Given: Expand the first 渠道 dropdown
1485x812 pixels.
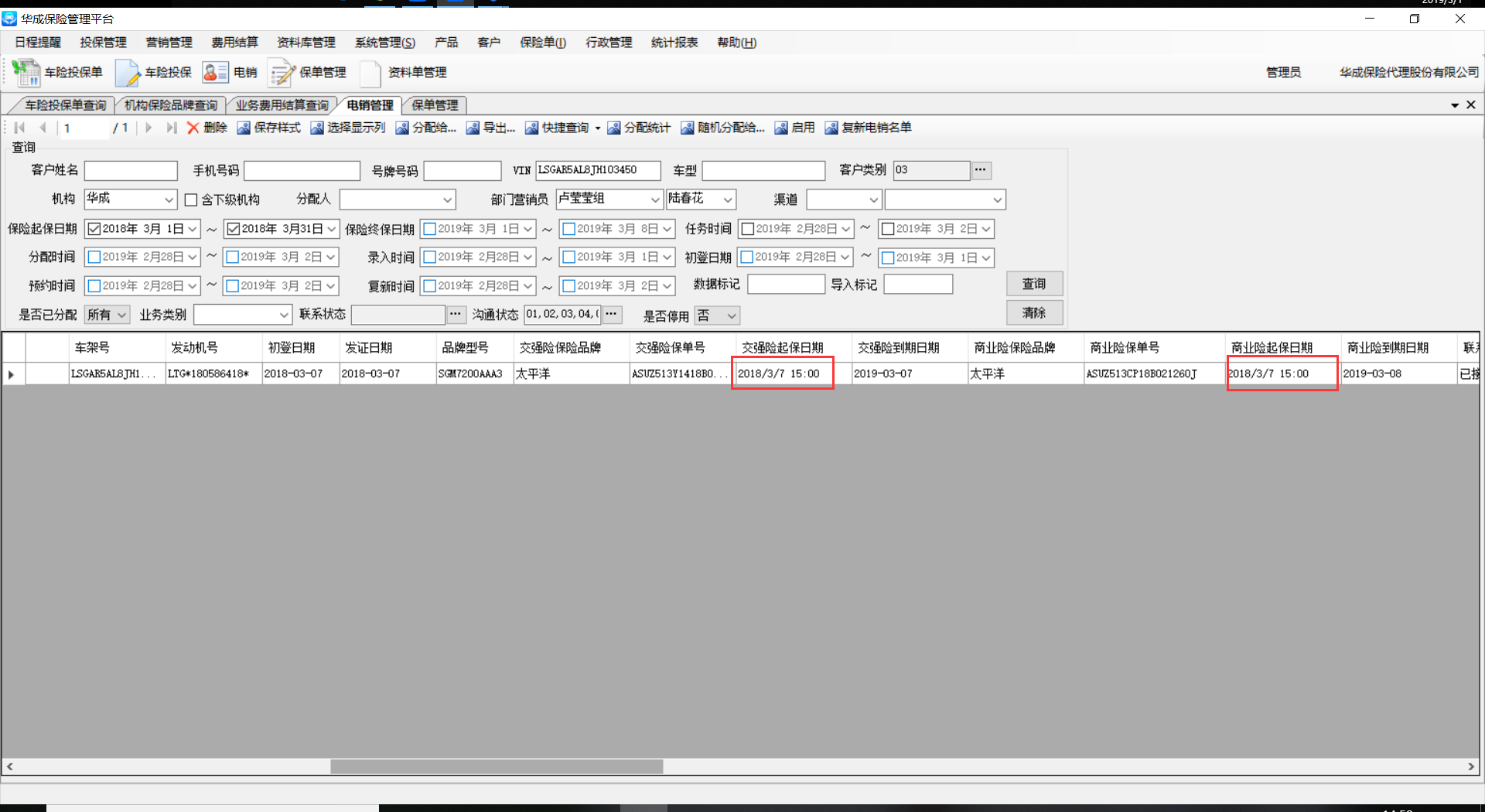Looking at the screenshot, I should click(x=873, y=200).
